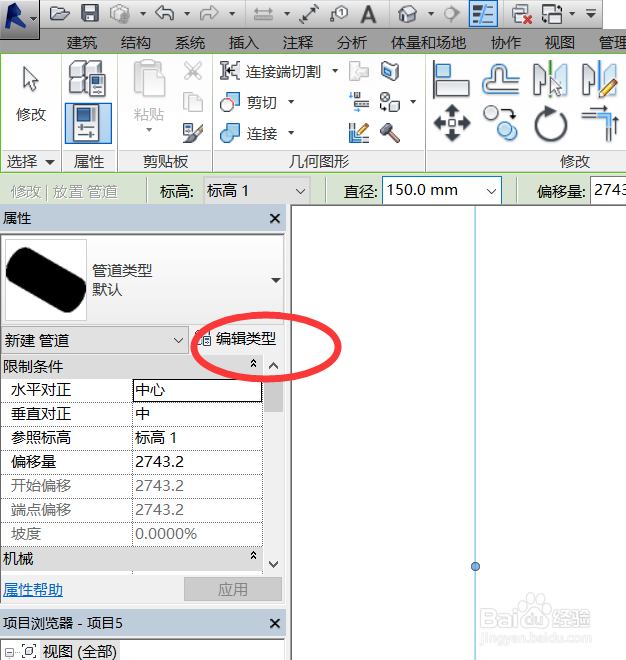Open the 体量和场地 ribbon tab

coord(428,43)
